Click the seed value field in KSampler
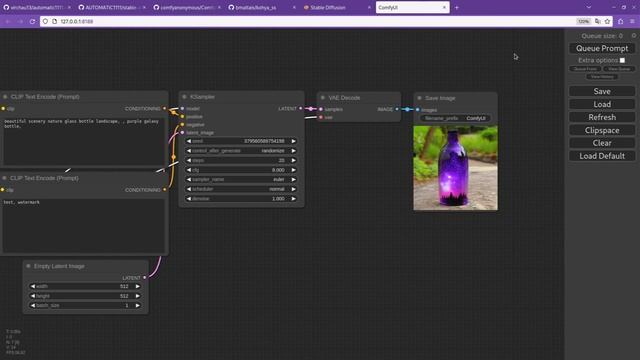 click(241, 141)
